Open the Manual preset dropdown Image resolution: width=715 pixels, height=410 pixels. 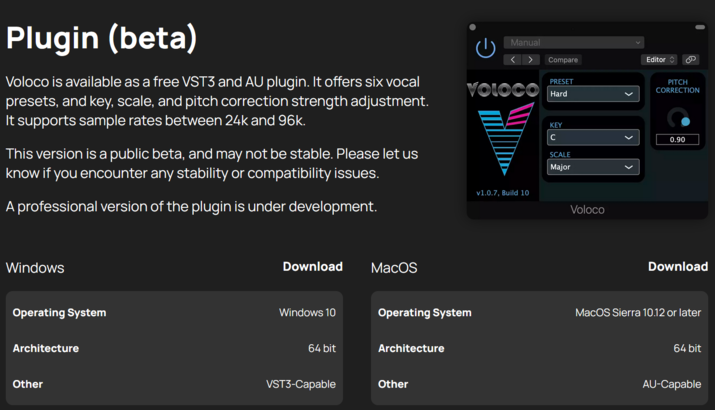574,43
